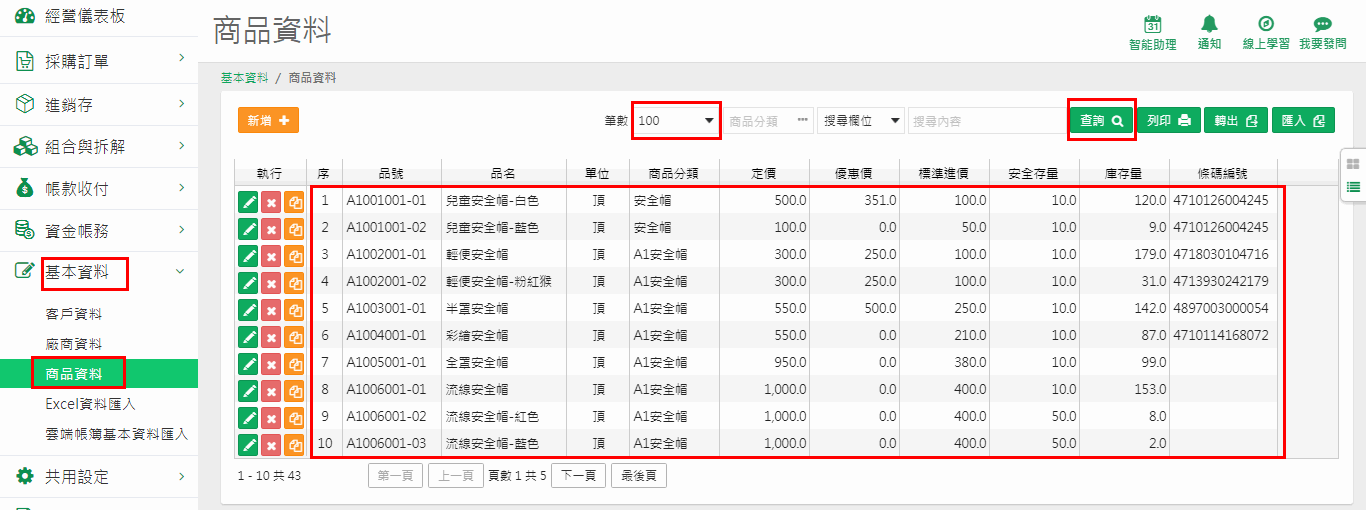Open the 商品分類 filter selector
1366x510 pixels.
click(768, 120)
